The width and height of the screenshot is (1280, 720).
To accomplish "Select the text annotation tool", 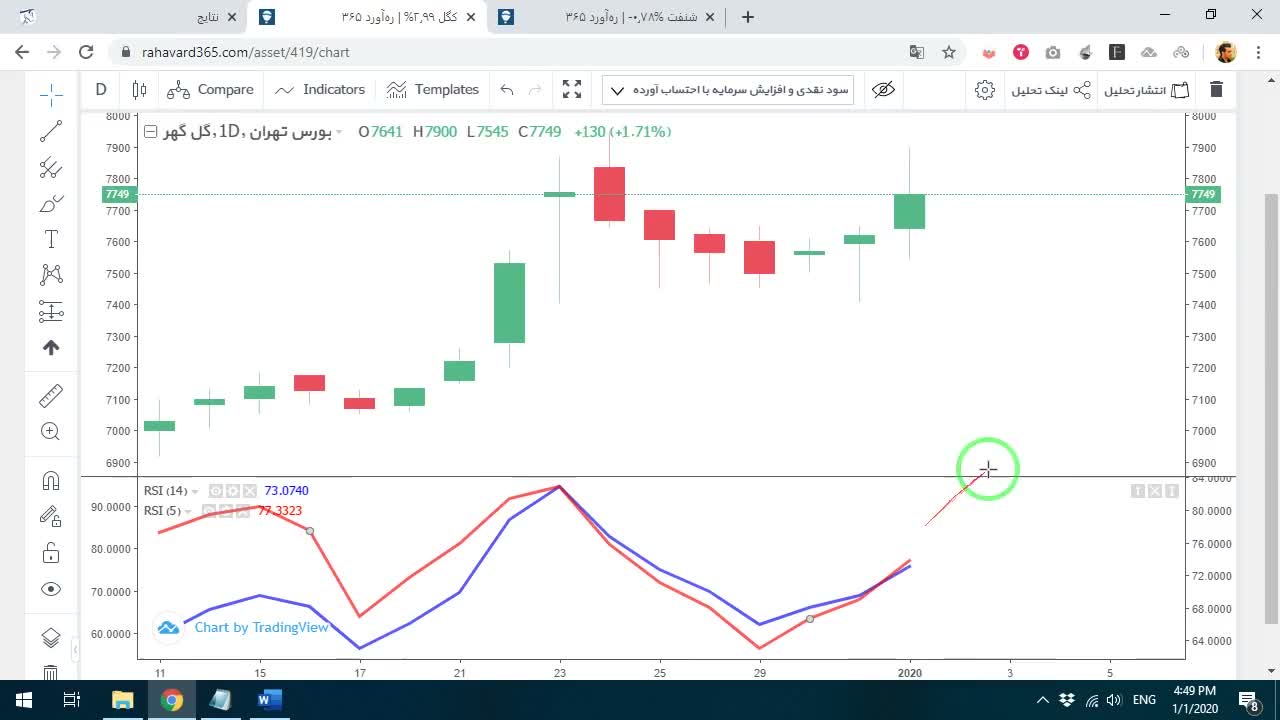I will 51,239.
